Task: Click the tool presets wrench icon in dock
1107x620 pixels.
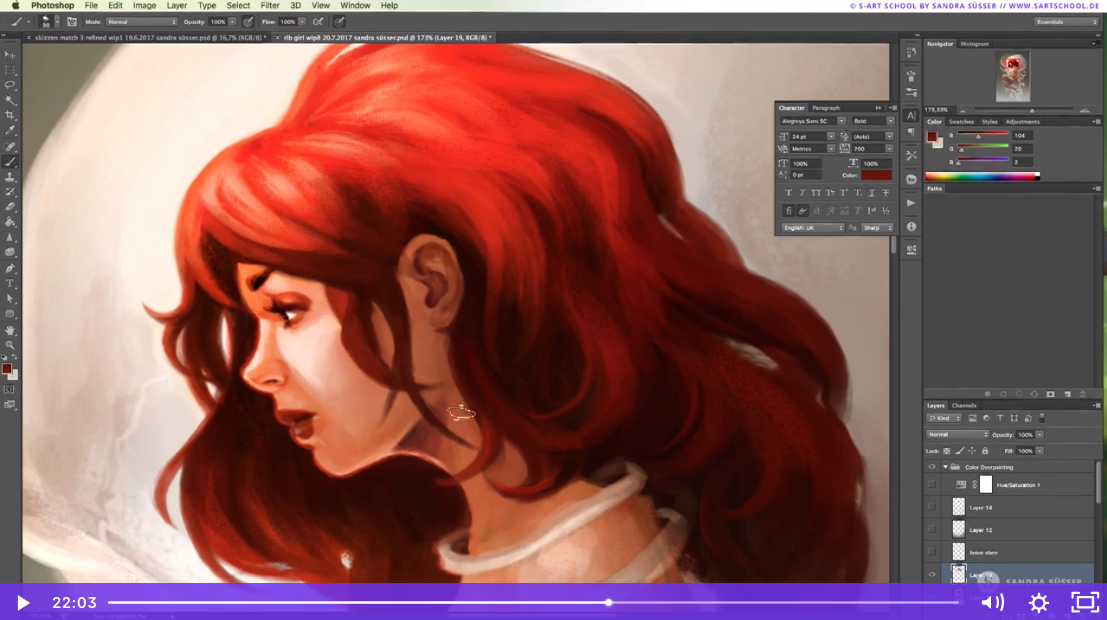Action: (x=911, y=155)
